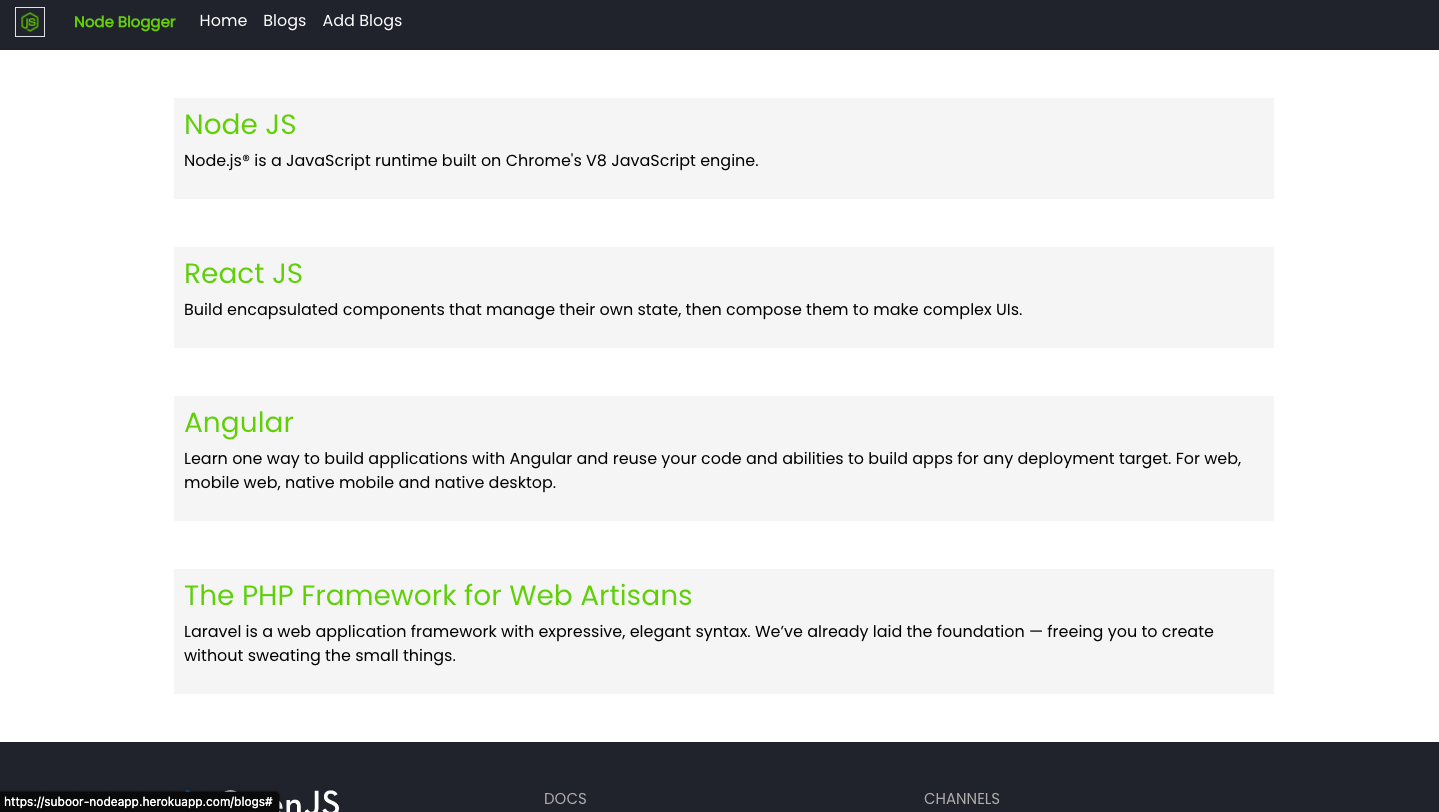
Task: Click the 'Learn one way to build applications' text
Action: [713, 470]
